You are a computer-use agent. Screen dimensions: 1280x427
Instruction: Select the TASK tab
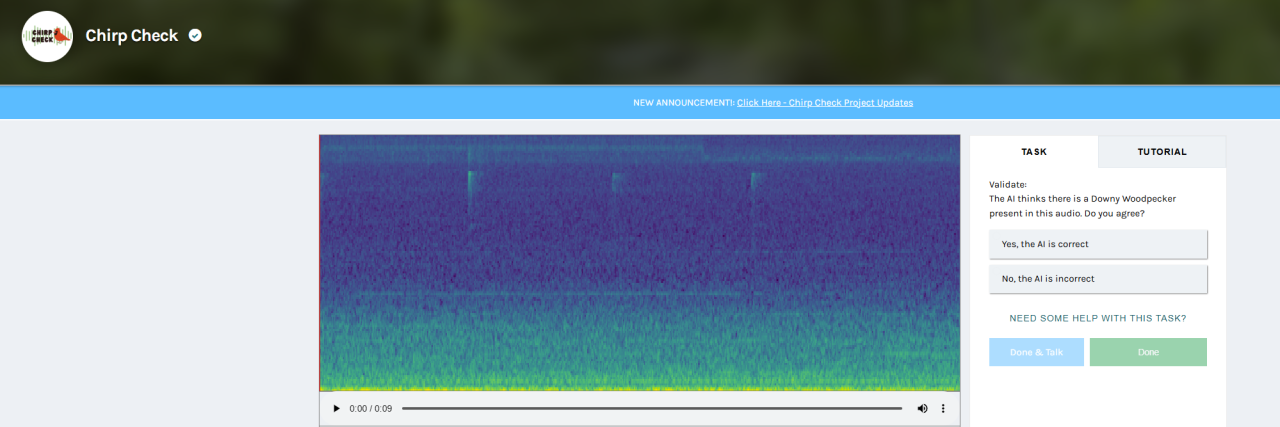[x=1034, y=152]
